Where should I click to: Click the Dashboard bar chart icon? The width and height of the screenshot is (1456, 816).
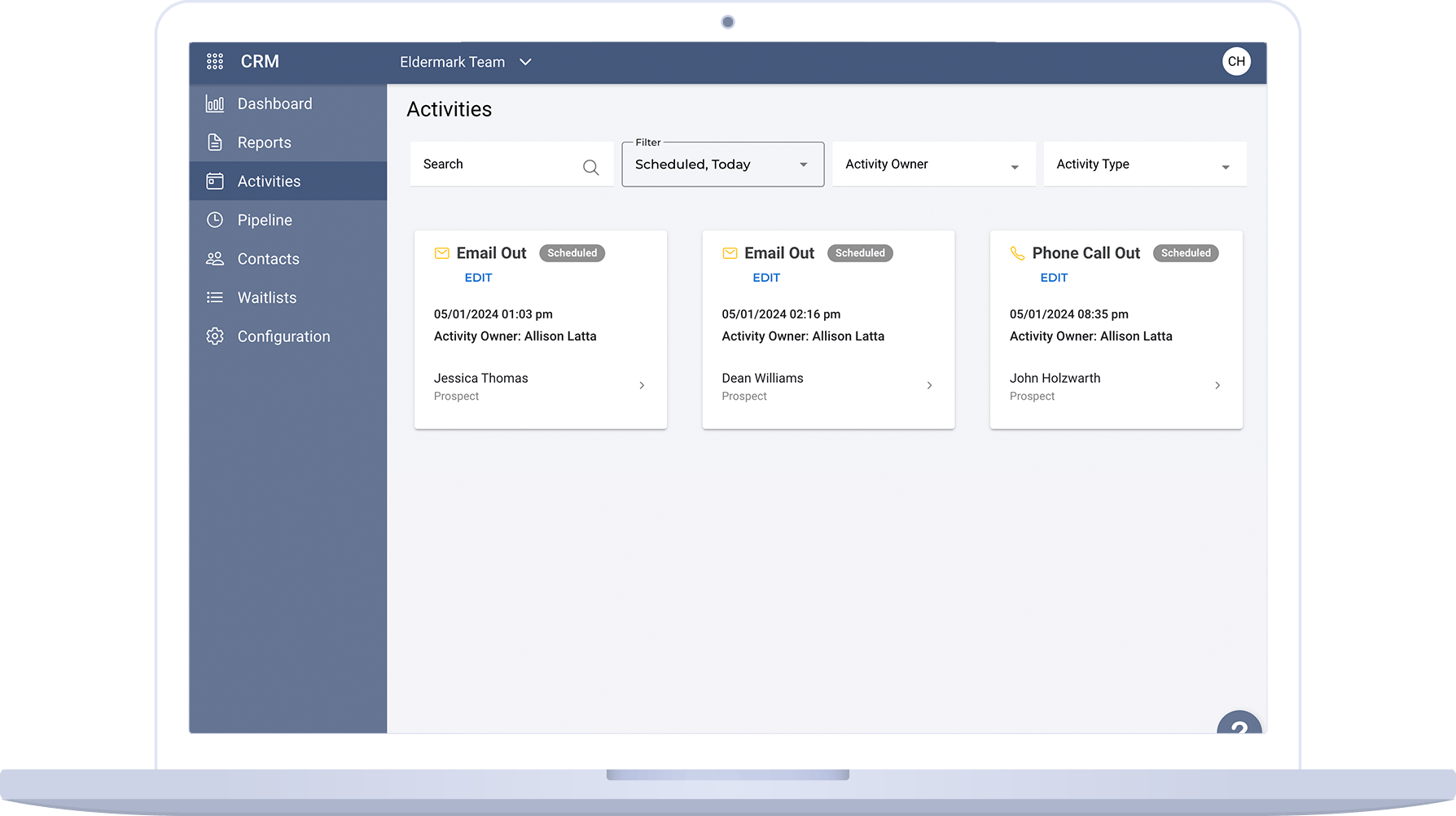215,103
